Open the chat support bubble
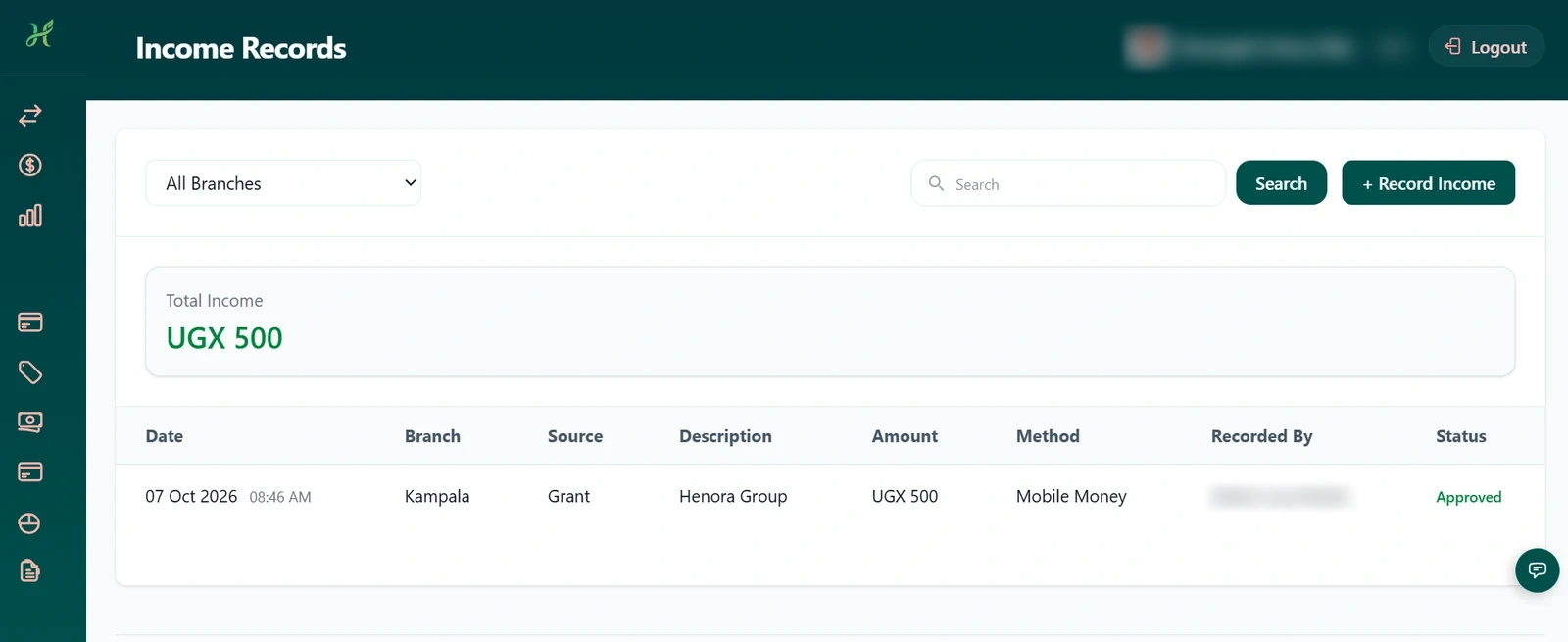1568x642 pixels. point(1537,570)
